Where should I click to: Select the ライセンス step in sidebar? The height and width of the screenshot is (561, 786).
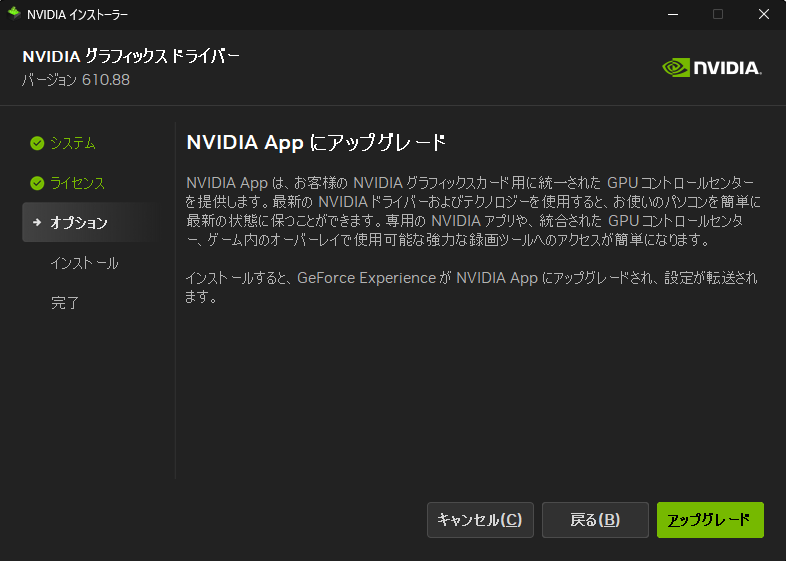point(77,183)
